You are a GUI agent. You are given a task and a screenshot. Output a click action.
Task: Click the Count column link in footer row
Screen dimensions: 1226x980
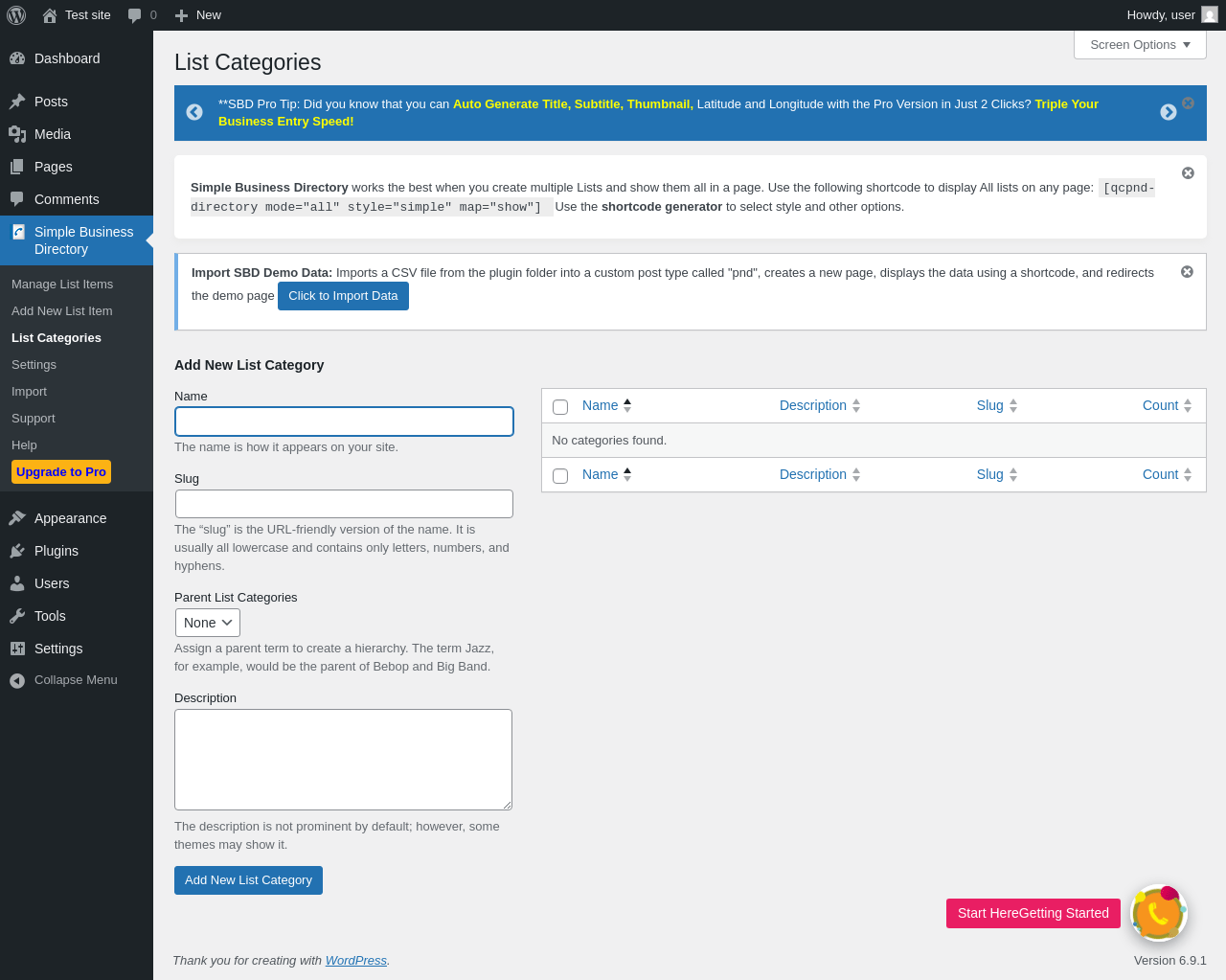1161,475
